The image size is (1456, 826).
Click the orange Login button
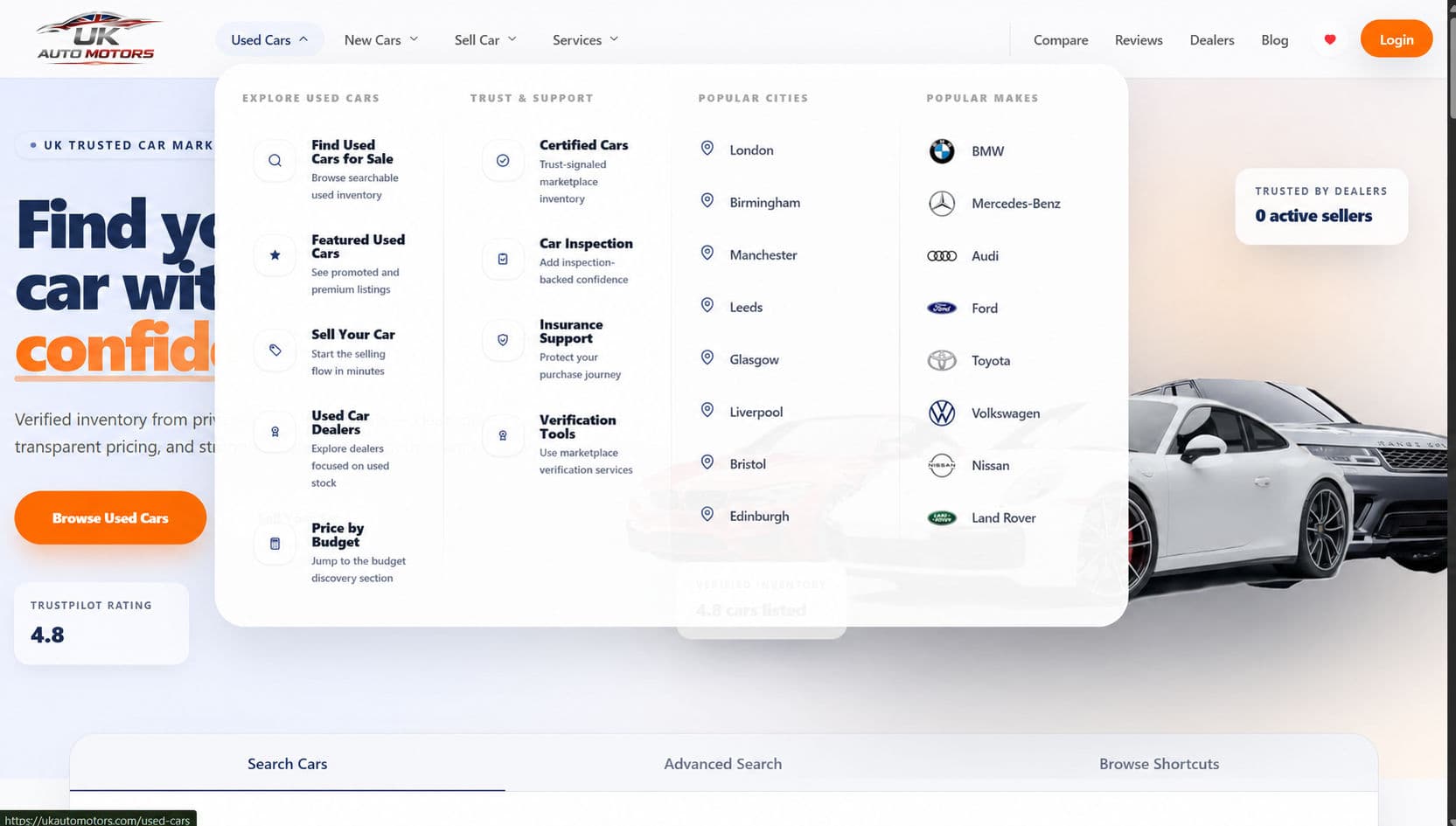point(1397,39)
